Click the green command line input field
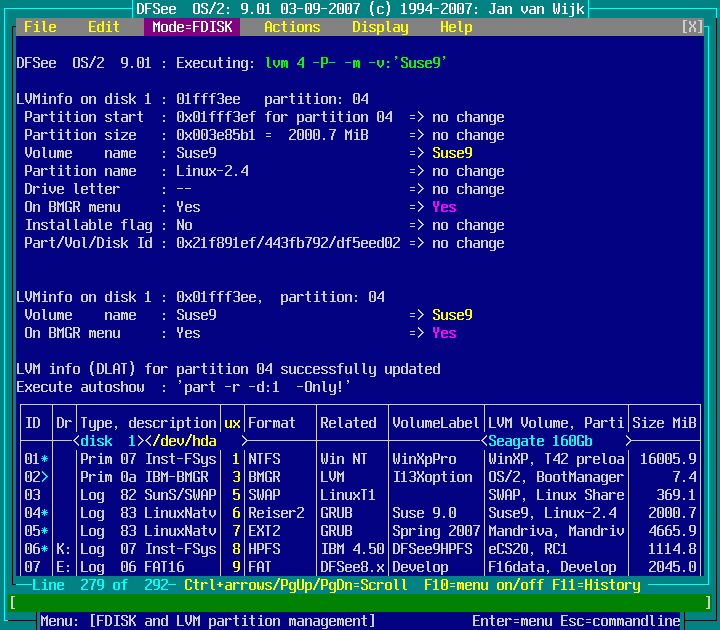The height and width of the screenshot is (630, 720). 360,603
